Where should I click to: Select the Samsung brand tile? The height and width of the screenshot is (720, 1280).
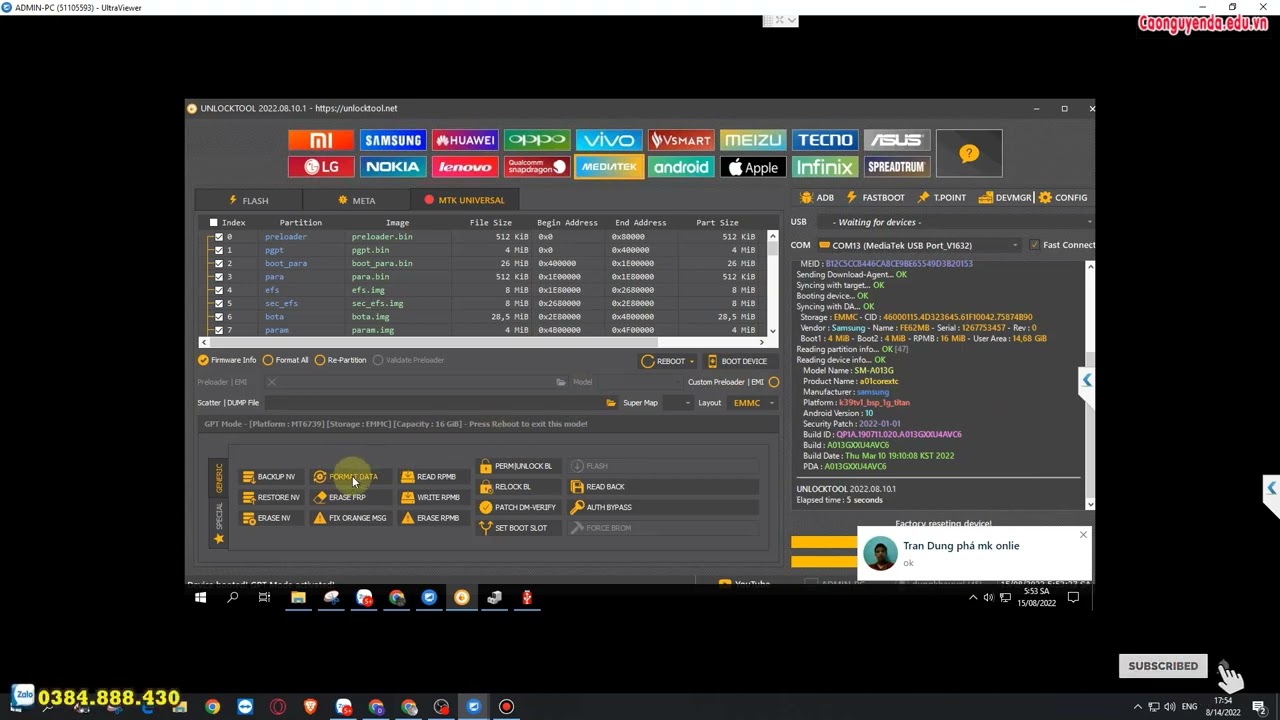(x=393, y=140)
